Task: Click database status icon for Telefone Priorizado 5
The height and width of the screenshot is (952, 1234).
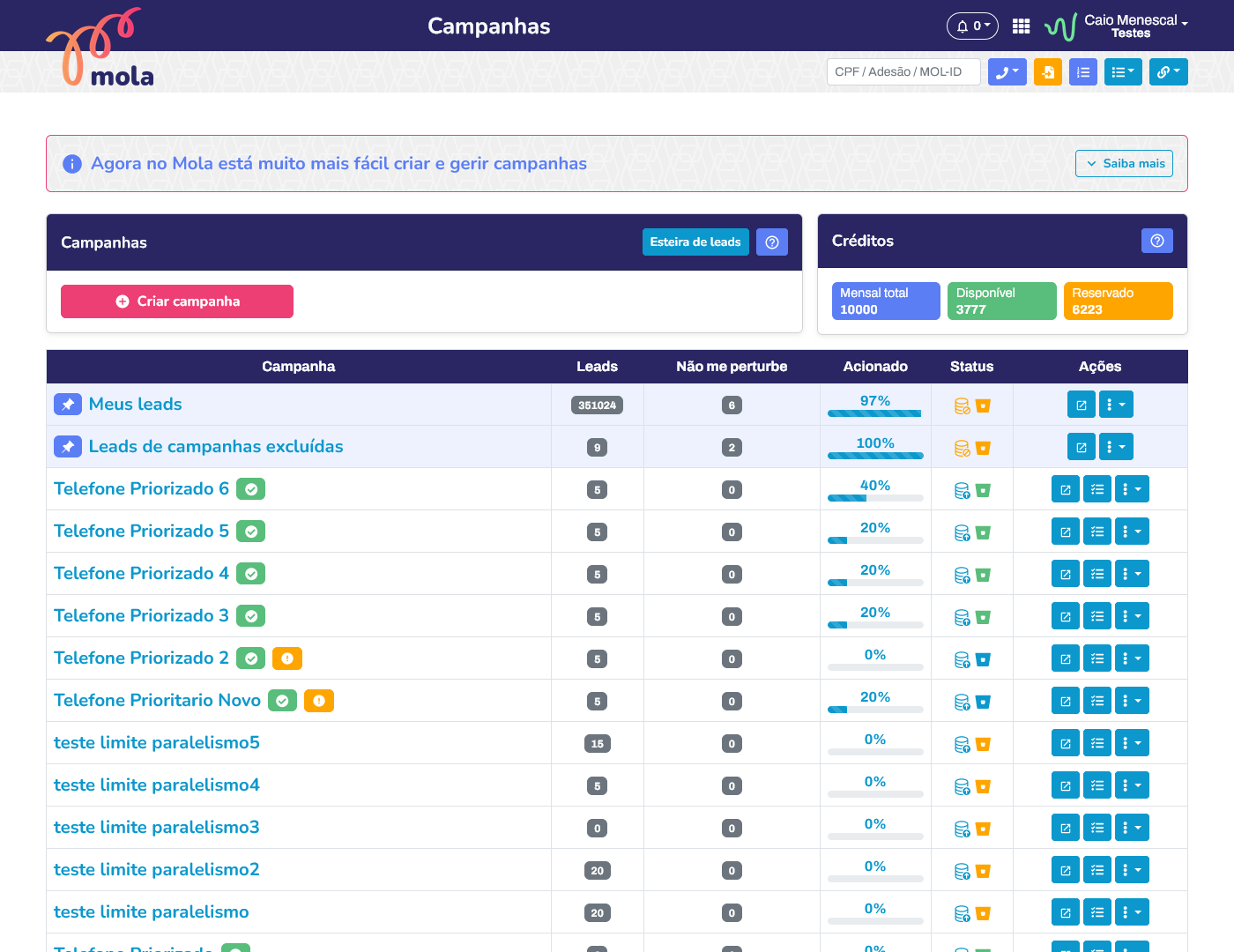Action: (962, 532)
